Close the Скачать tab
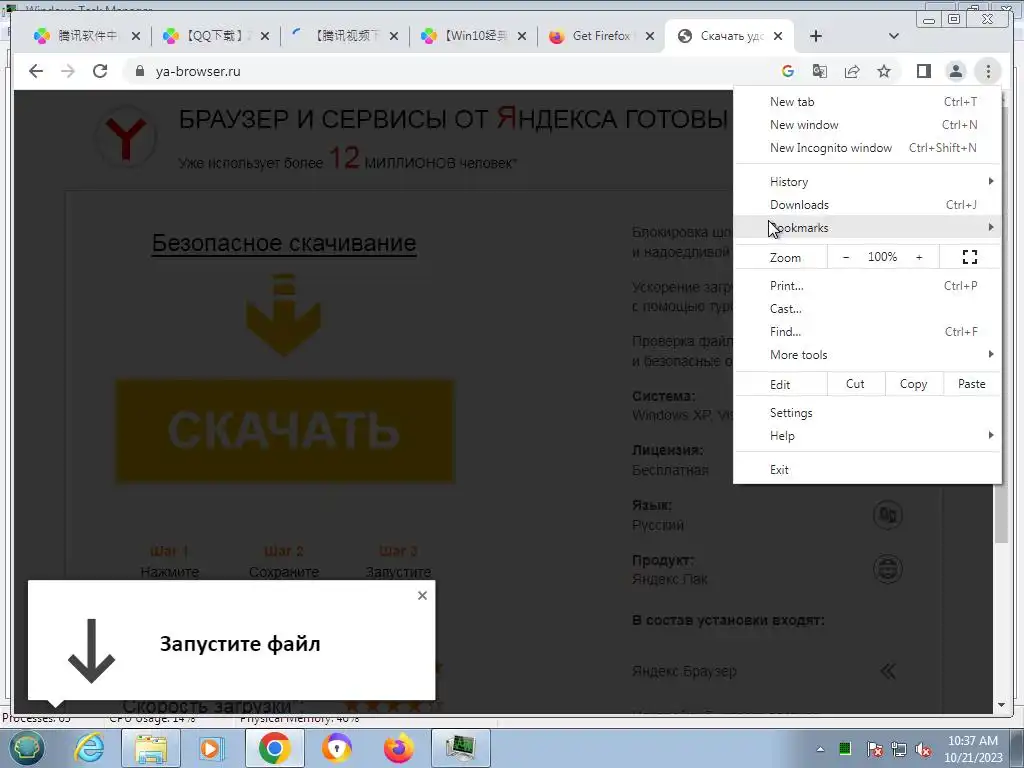The width and height of the screenshot is (1024, 768). coord(778,36)
